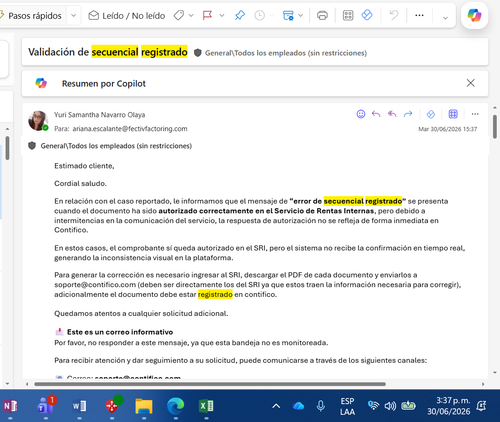
Task: Click the scroll down arrow of reading pane
Action: click(495, 373)
